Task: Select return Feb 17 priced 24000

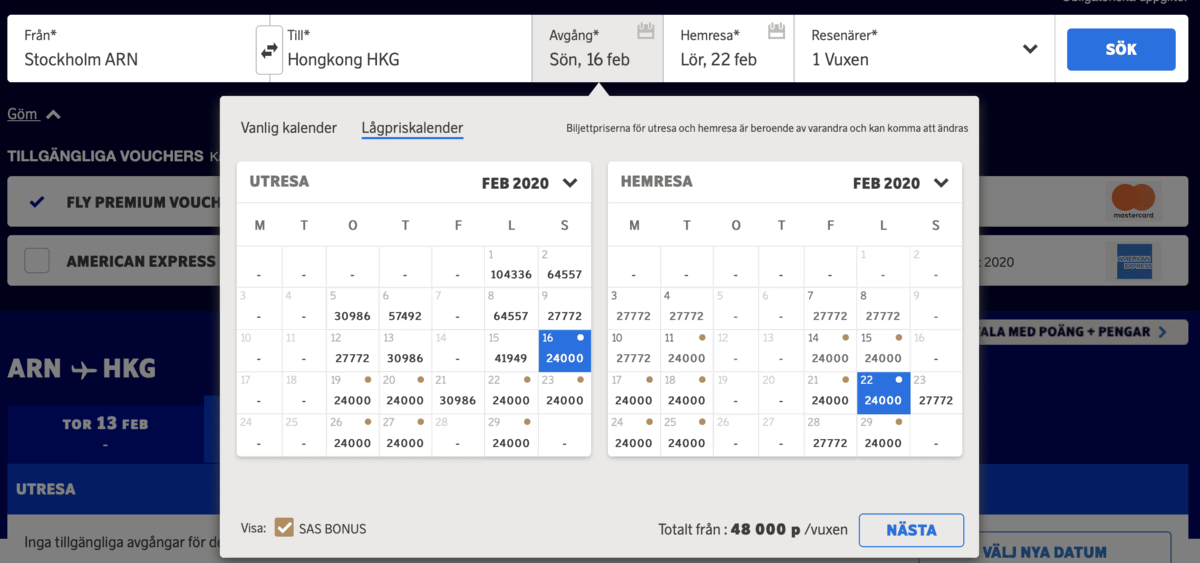Action: click(x=633, y=392)
